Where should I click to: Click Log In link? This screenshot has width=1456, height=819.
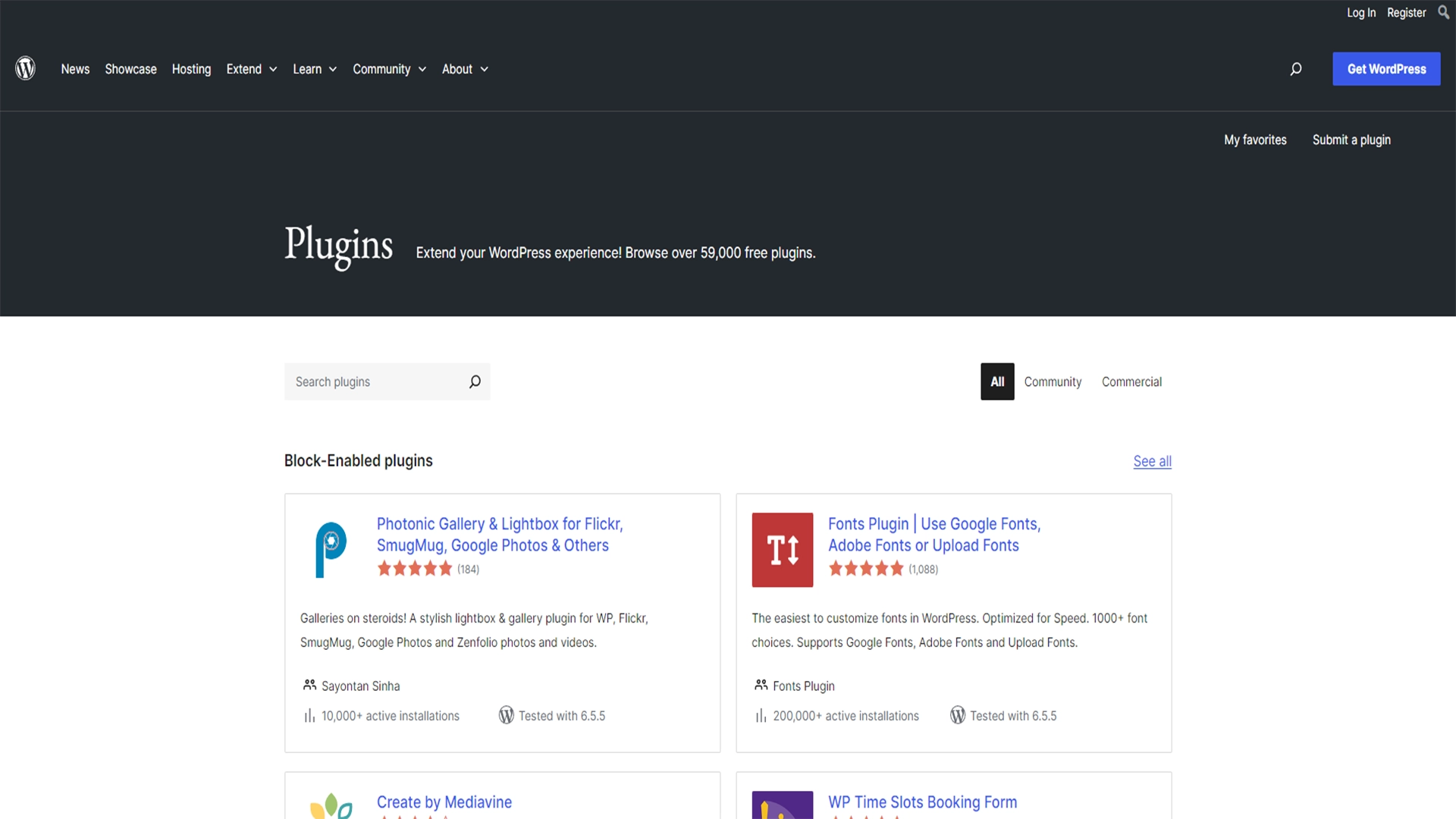click(x=1361, y=13)
